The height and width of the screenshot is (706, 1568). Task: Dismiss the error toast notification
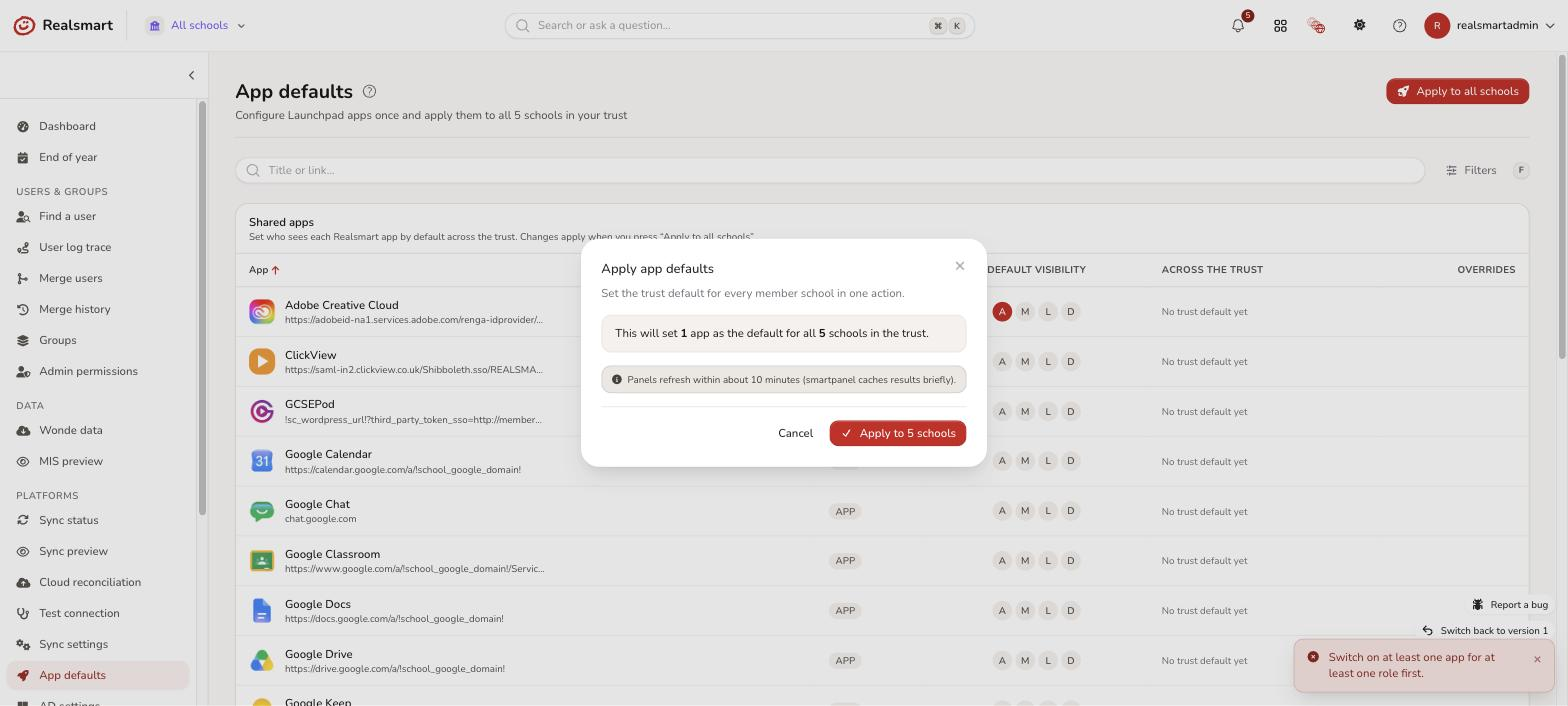coord(1537,659)
